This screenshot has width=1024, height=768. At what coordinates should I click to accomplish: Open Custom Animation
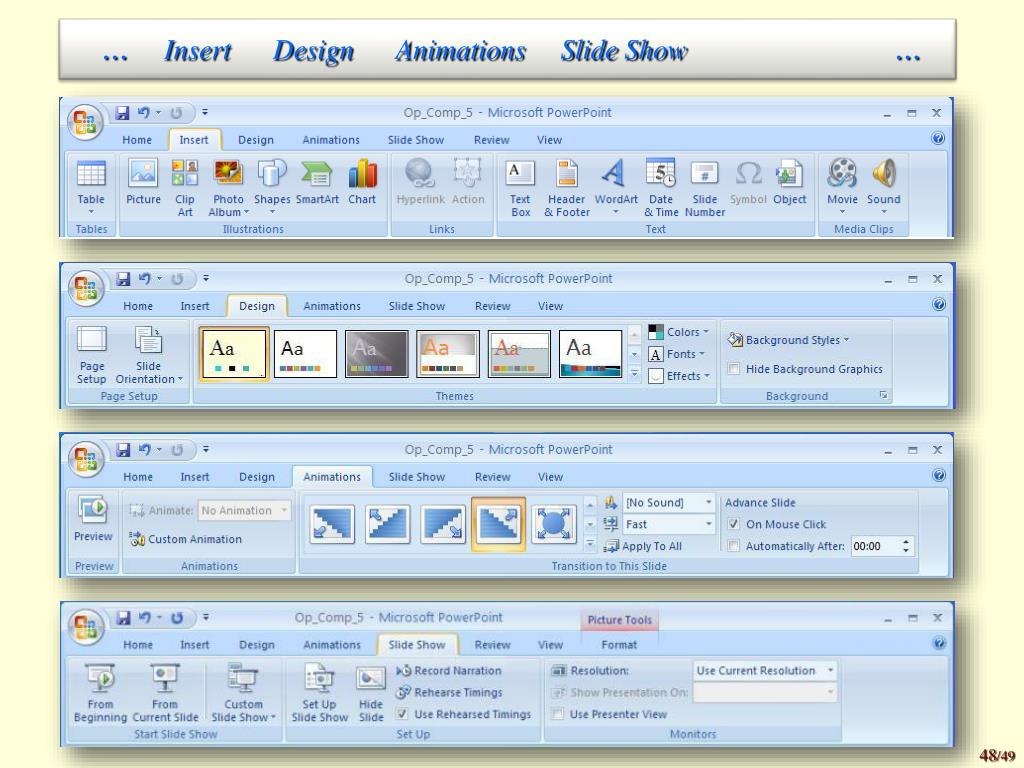185,539
